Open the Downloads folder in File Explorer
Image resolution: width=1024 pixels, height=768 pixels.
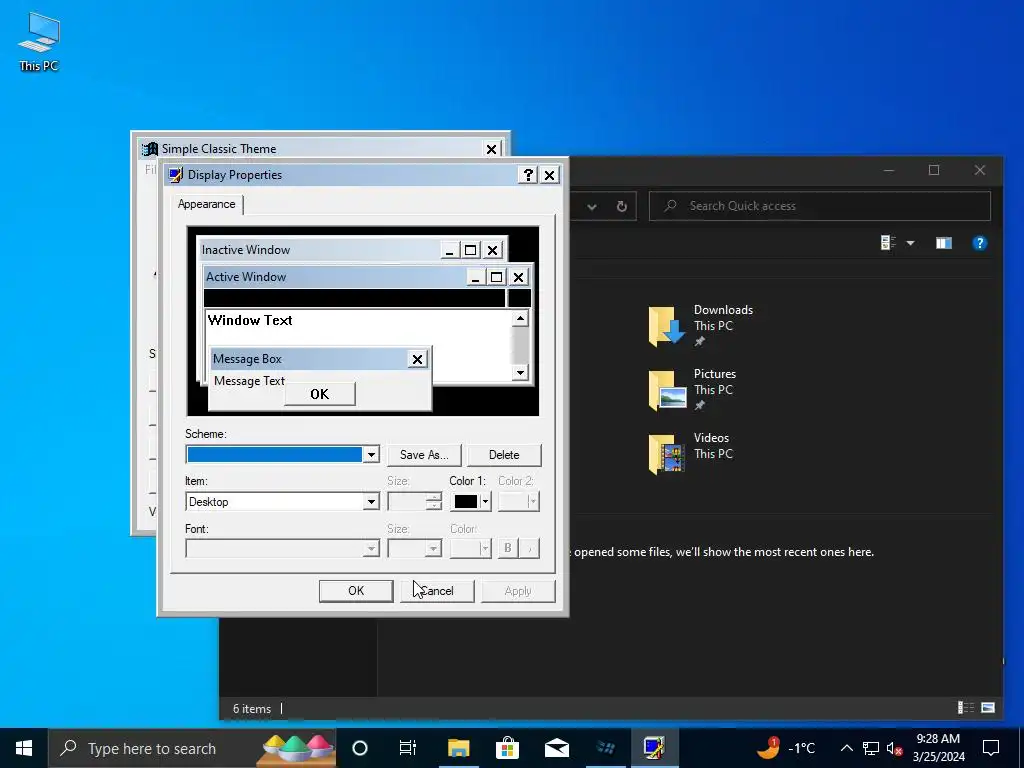click(700, 325)
